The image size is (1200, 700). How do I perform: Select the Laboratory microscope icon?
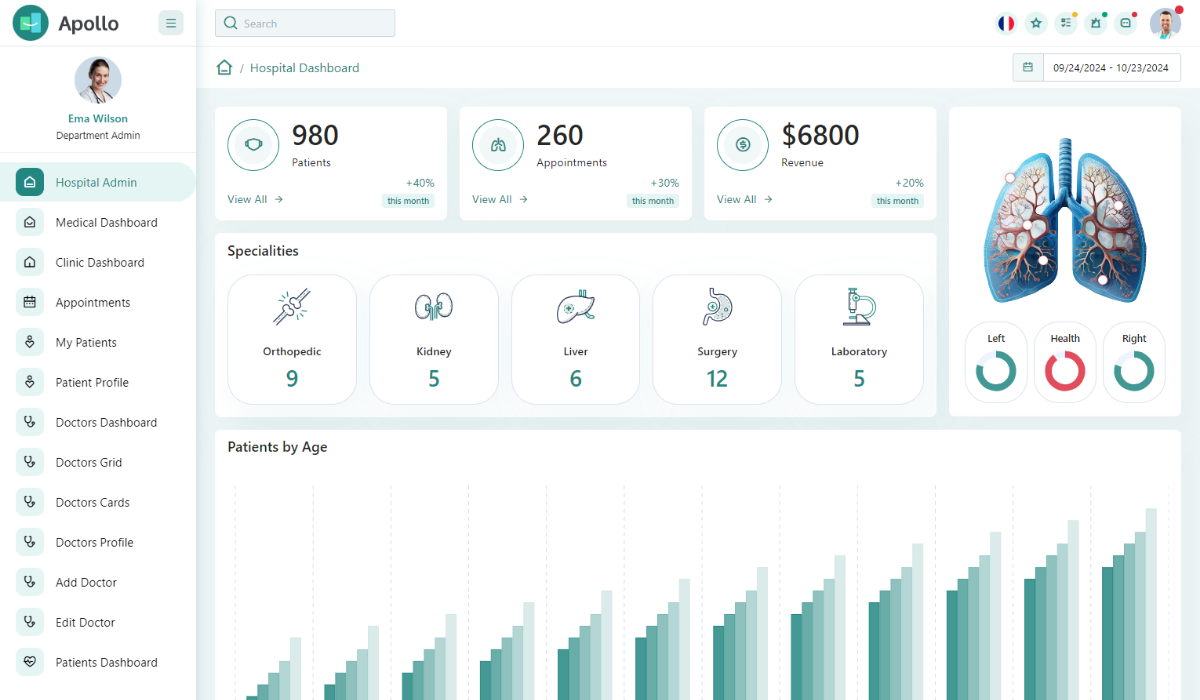(859, 306)
